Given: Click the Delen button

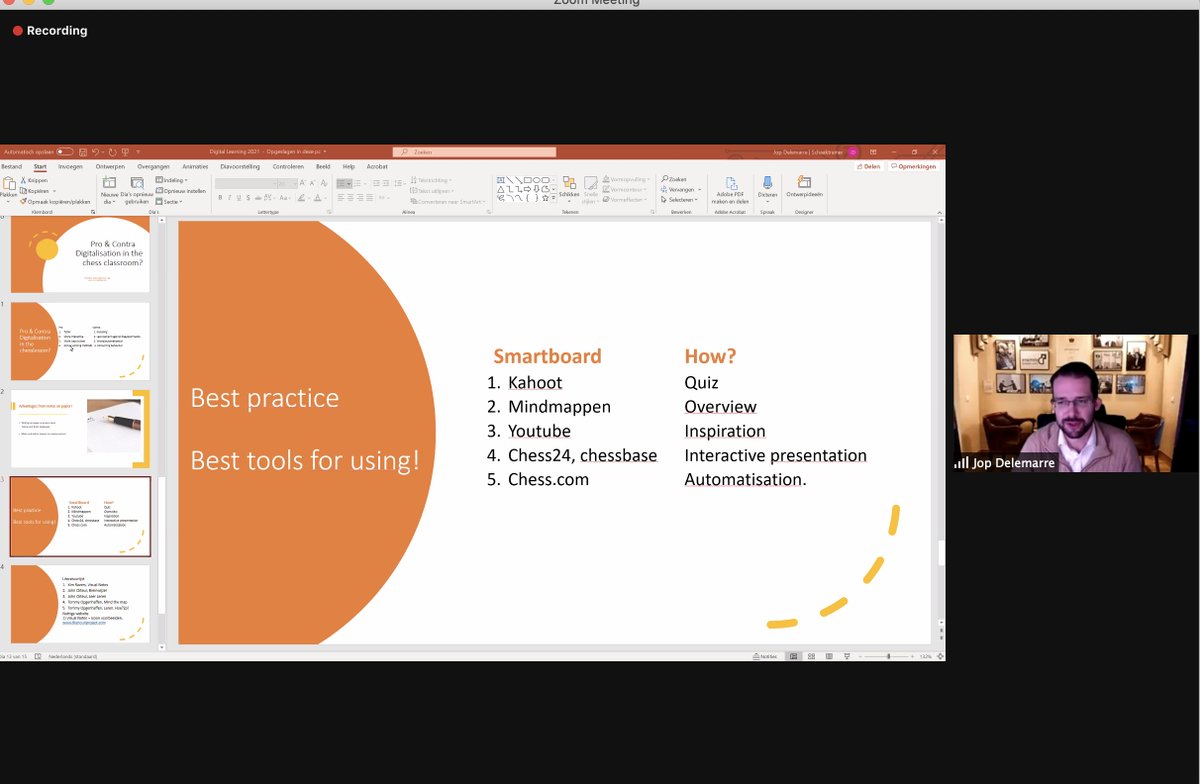Looking at the screenshot, I should [x=868, y=167].
